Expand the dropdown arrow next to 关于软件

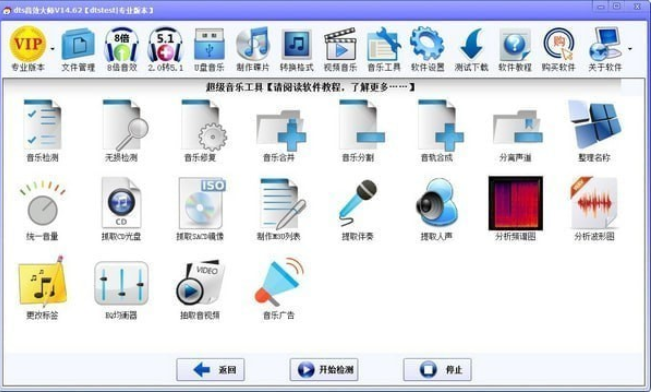coord(630,49)
